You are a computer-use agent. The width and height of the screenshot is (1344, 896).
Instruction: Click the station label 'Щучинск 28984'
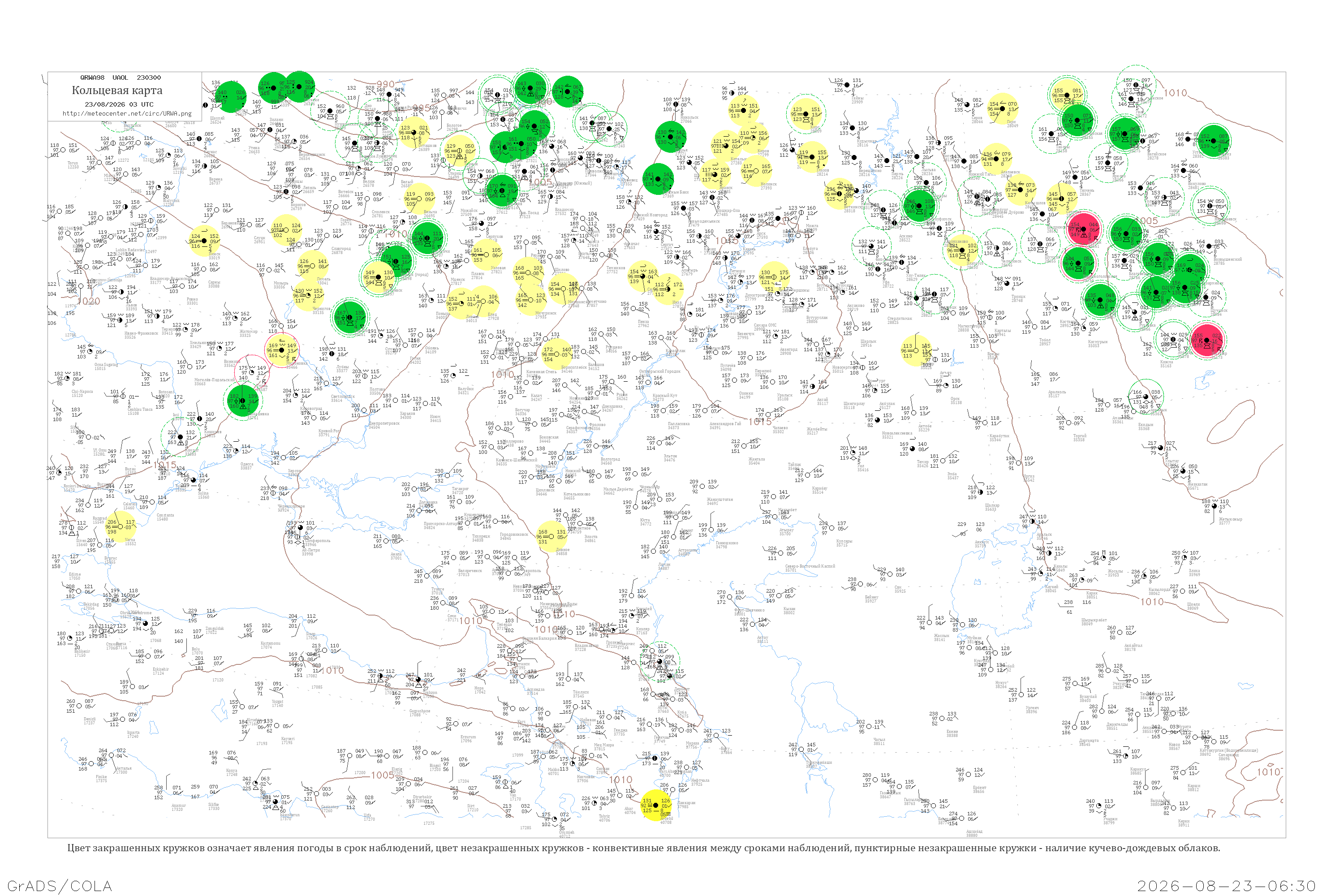coord(1219,312)
